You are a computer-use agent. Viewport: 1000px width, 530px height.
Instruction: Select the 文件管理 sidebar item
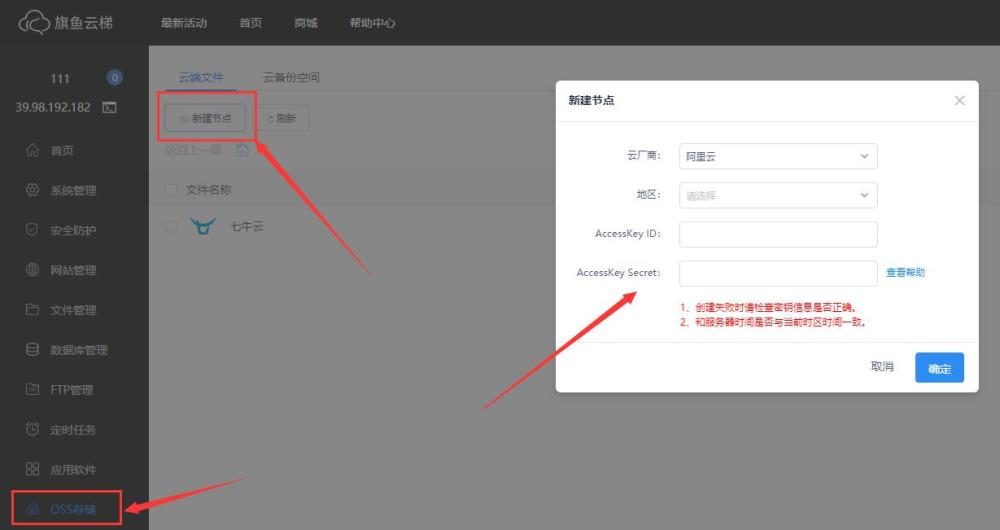tap(74, 310)
